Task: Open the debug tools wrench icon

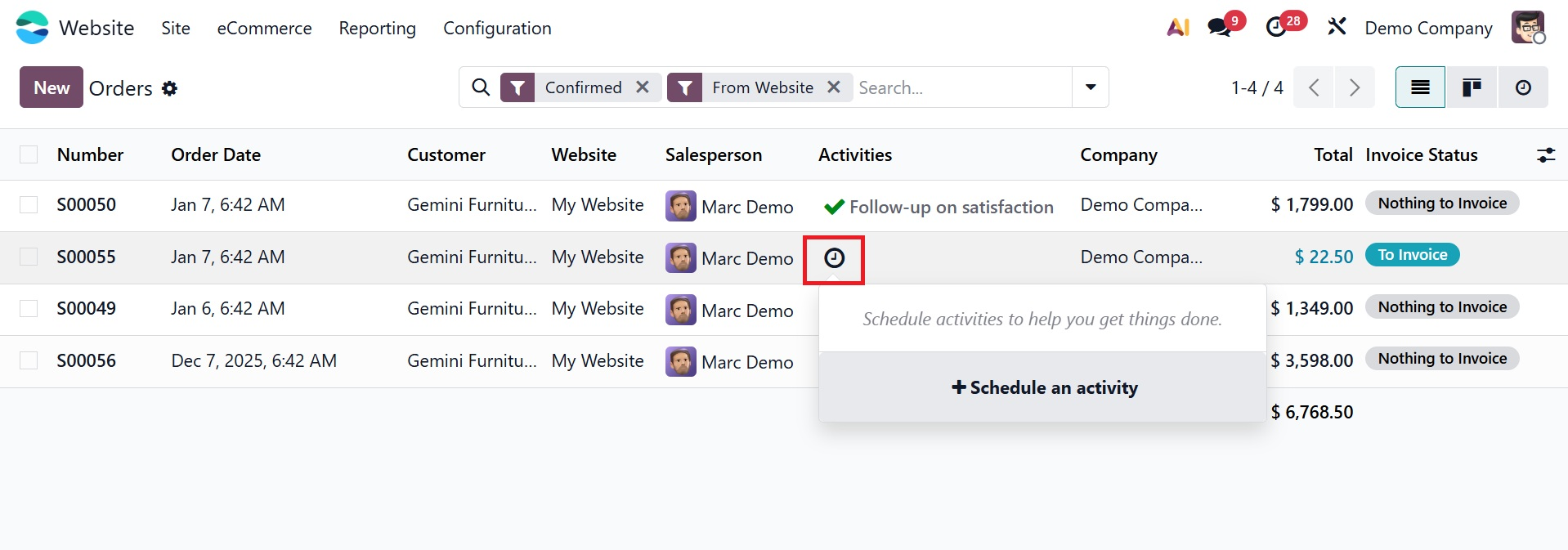Action: pyautogui.click(x=1337, y=28)
